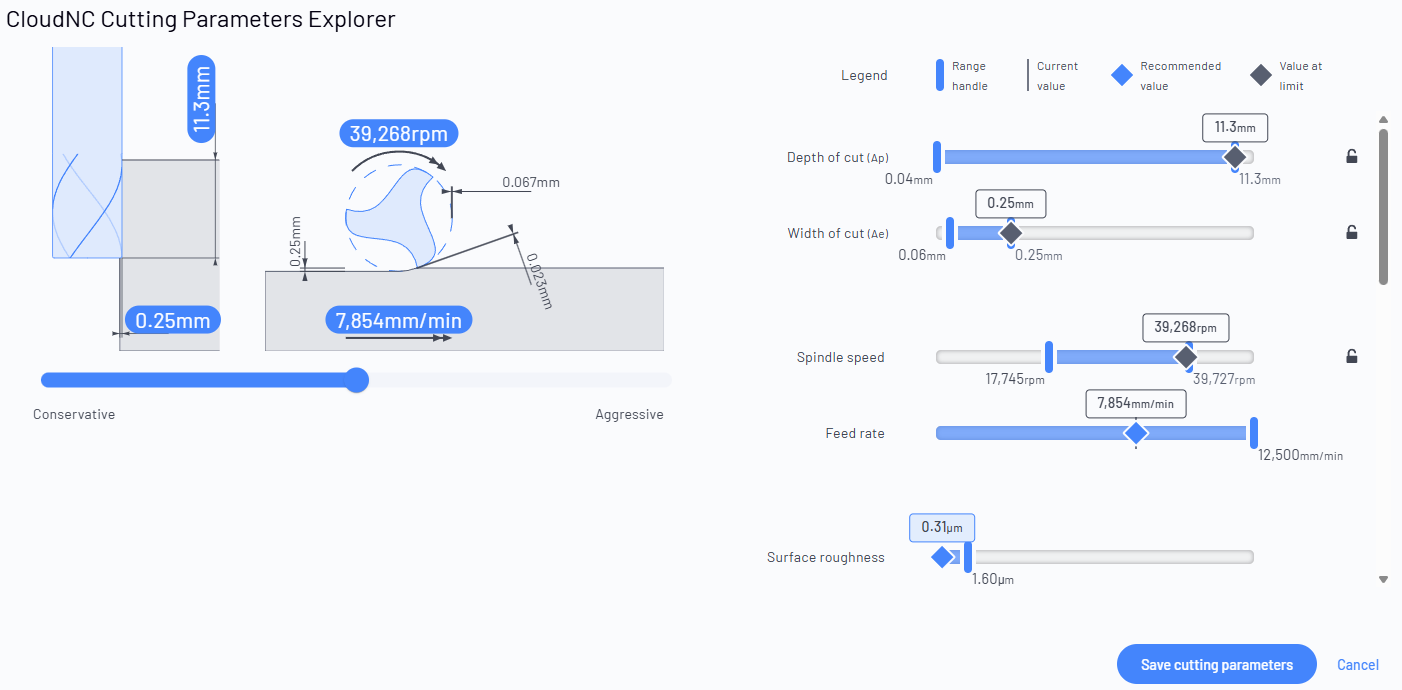
Task: Click the 11.3mm Depth of cut value box
Action: tap(1235, 127)
